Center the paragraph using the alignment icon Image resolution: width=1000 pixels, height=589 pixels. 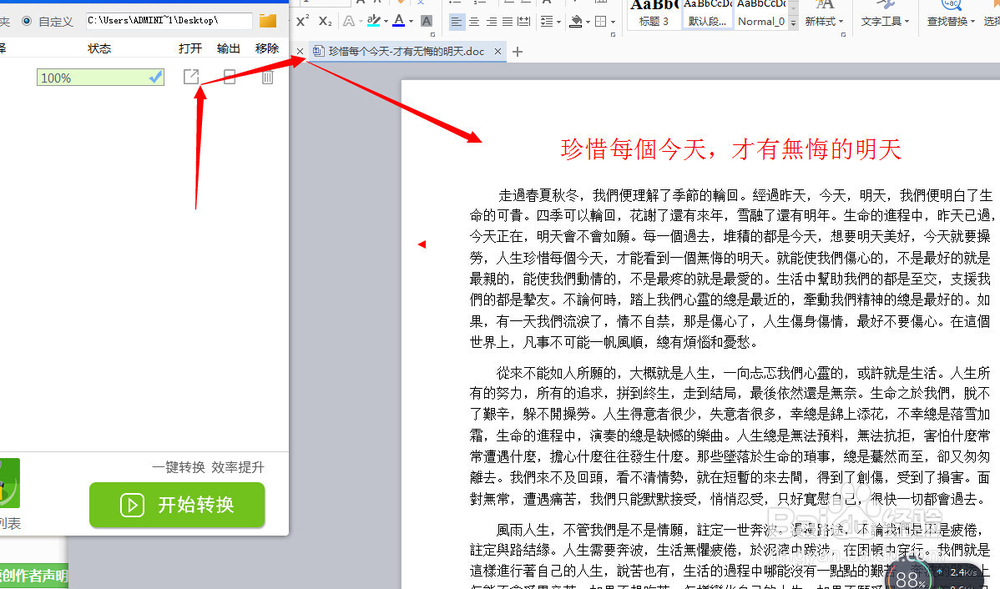[x=474, y=21]
